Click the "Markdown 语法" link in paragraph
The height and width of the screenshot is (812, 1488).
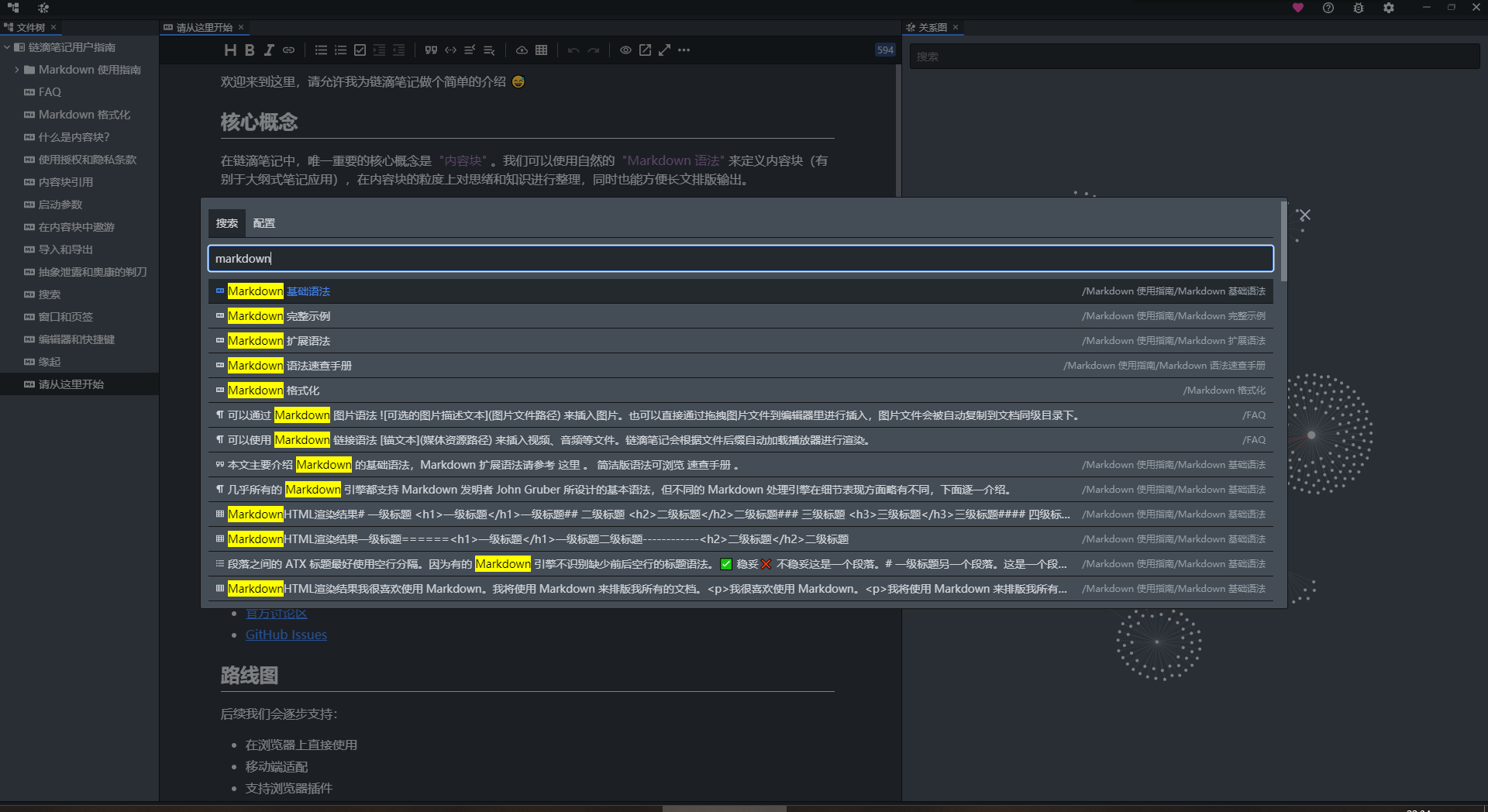pyautogui.click(x=673, y=160)
